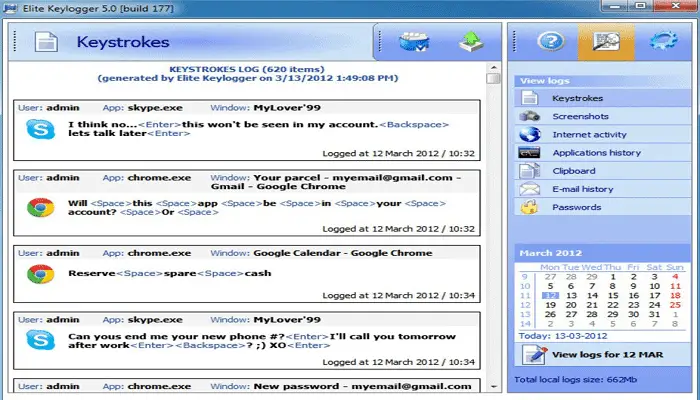Viewport: 700px width, 400px height.
Task: Click the Internet activity globe icon
Action: pos(529,134)
